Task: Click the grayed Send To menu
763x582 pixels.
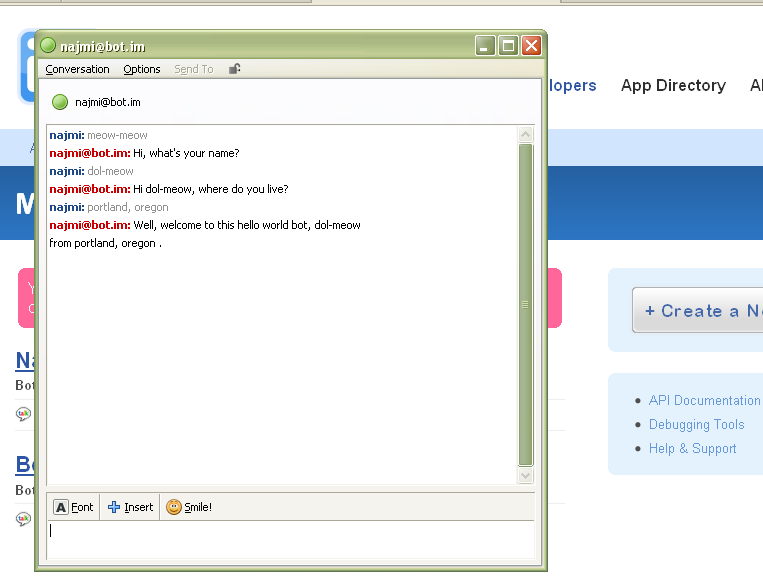Action: coord(194,70)
